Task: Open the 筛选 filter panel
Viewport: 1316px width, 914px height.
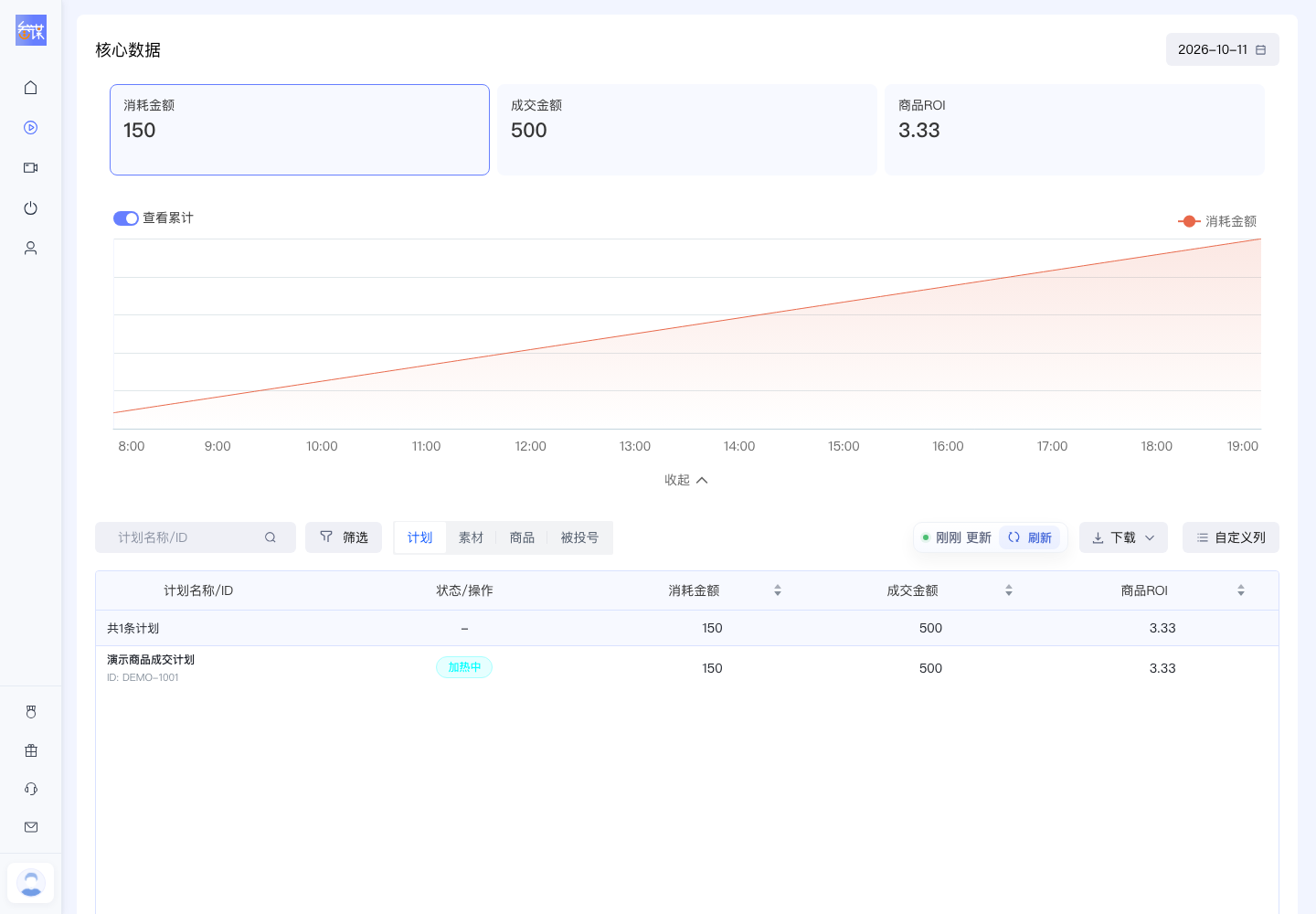Action: 344,537
